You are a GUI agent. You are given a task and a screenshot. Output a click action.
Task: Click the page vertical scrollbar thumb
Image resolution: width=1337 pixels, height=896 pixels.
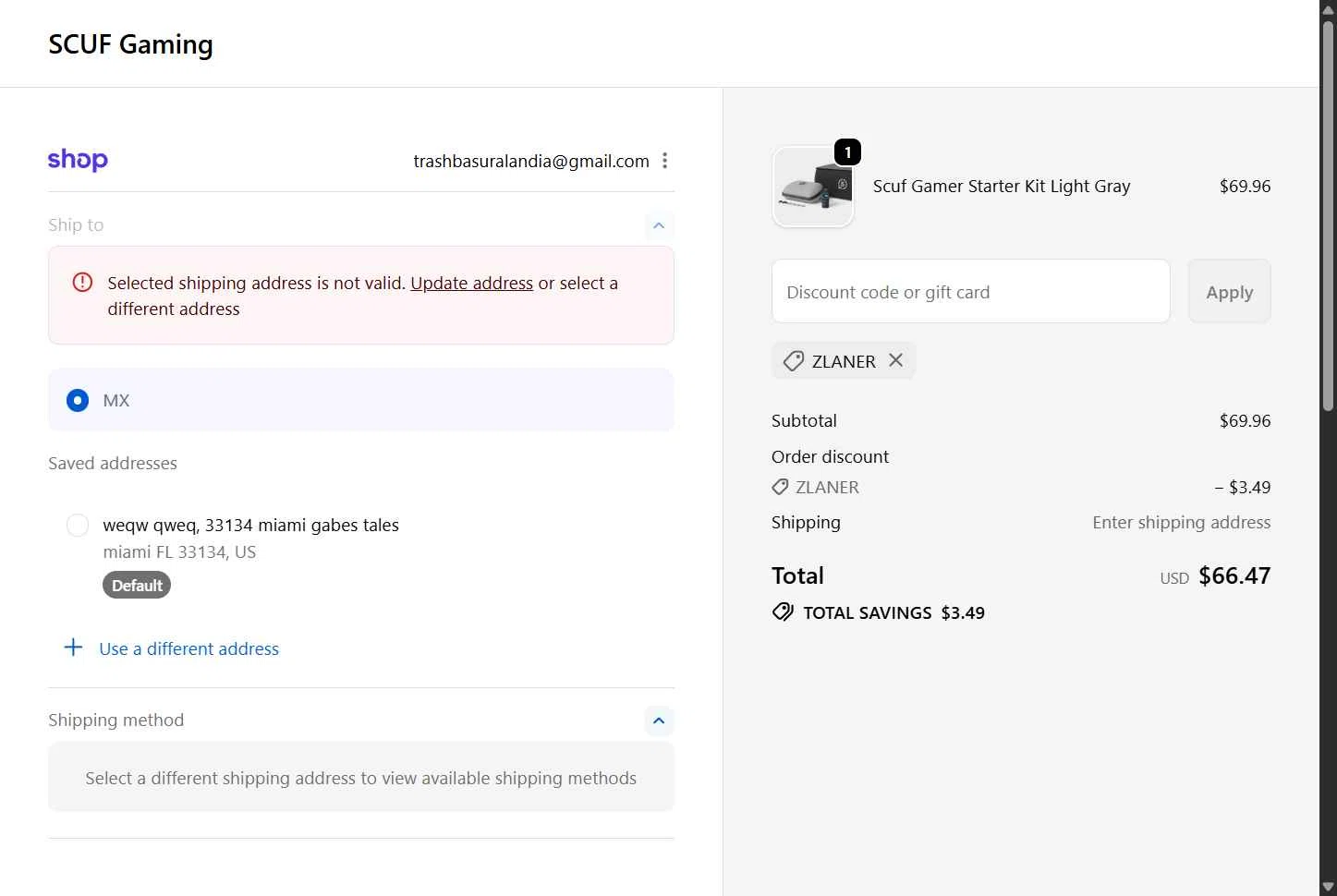pos(1328,212)
